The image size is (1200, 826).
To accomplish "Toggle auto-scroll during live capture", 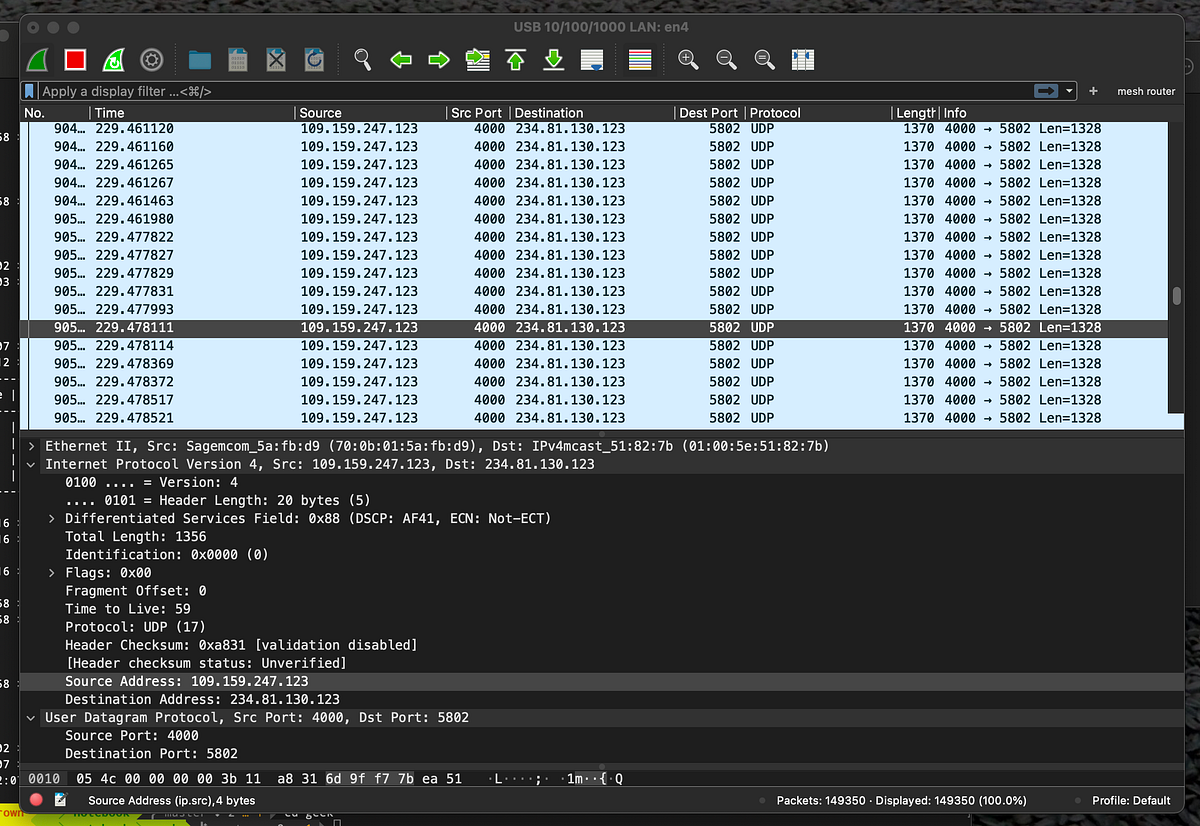I will point(592,60).
